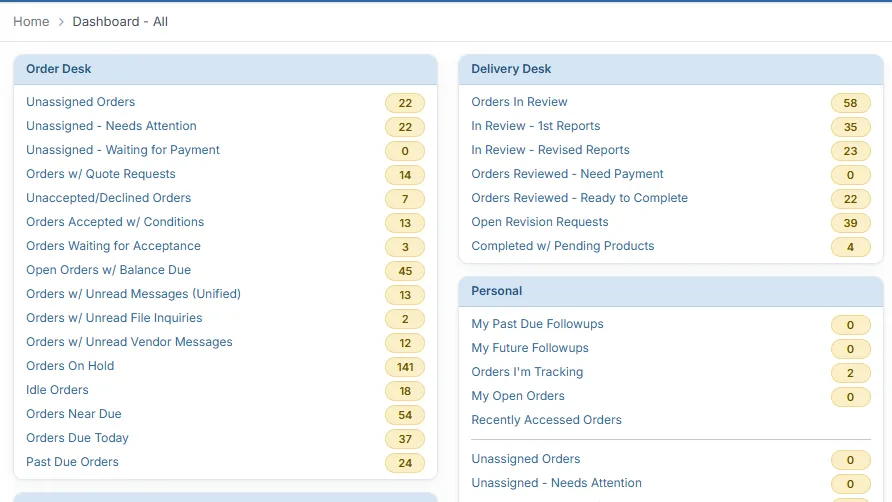Click the 4 badge for Pending Products
The image size is (892, 502).
click(850, 247)
